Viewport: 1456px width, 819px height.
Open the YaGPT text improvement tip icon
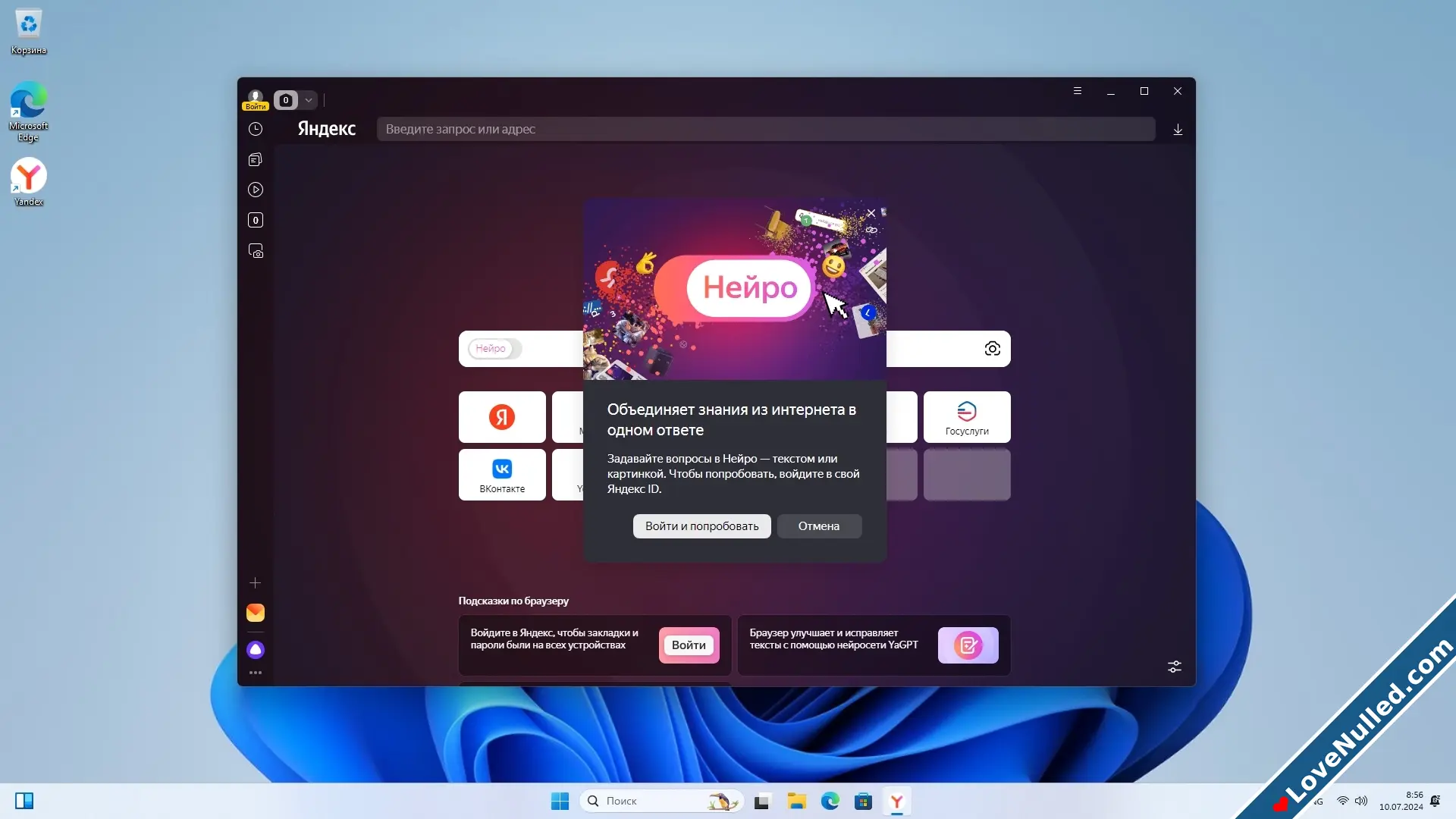coord(968,645)
